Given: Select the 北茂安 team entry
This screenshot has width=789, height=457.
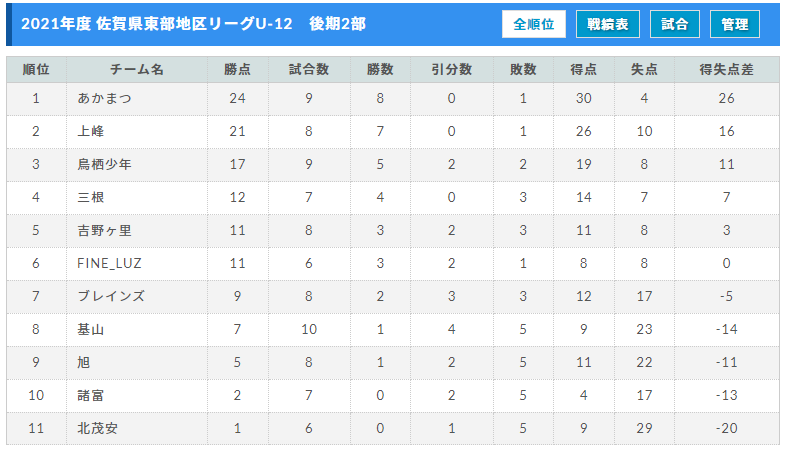Looking at the screenshot, I should click(x=98, y=428).
